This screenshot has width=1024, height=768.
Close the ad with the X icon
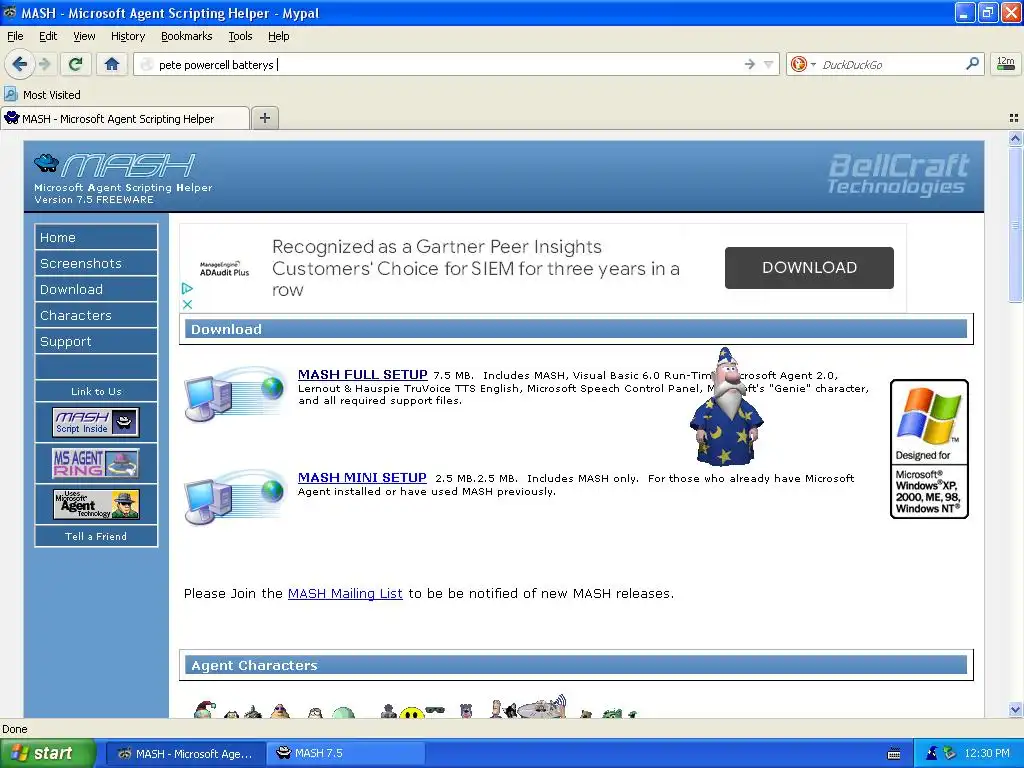pyautogui.click(x=187, y=304)
